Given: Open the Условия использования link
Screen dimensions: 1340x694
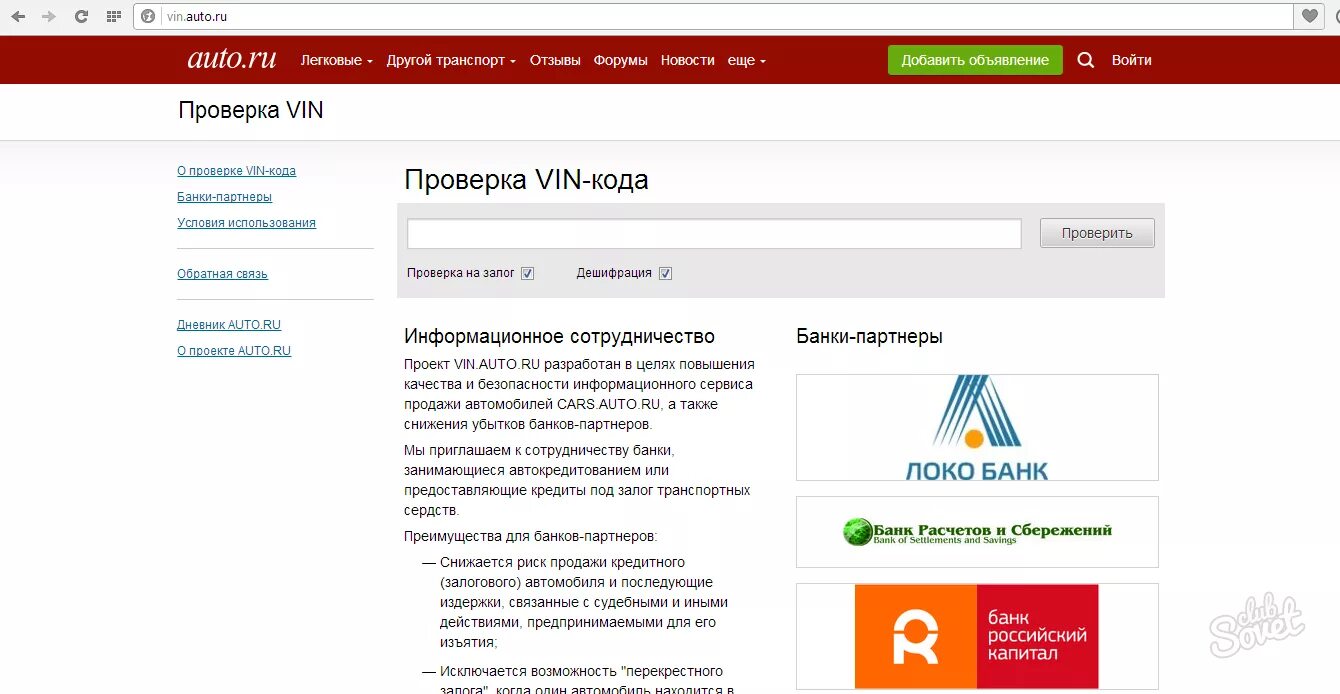Looking at the screenshot, I should click(246, 223).
